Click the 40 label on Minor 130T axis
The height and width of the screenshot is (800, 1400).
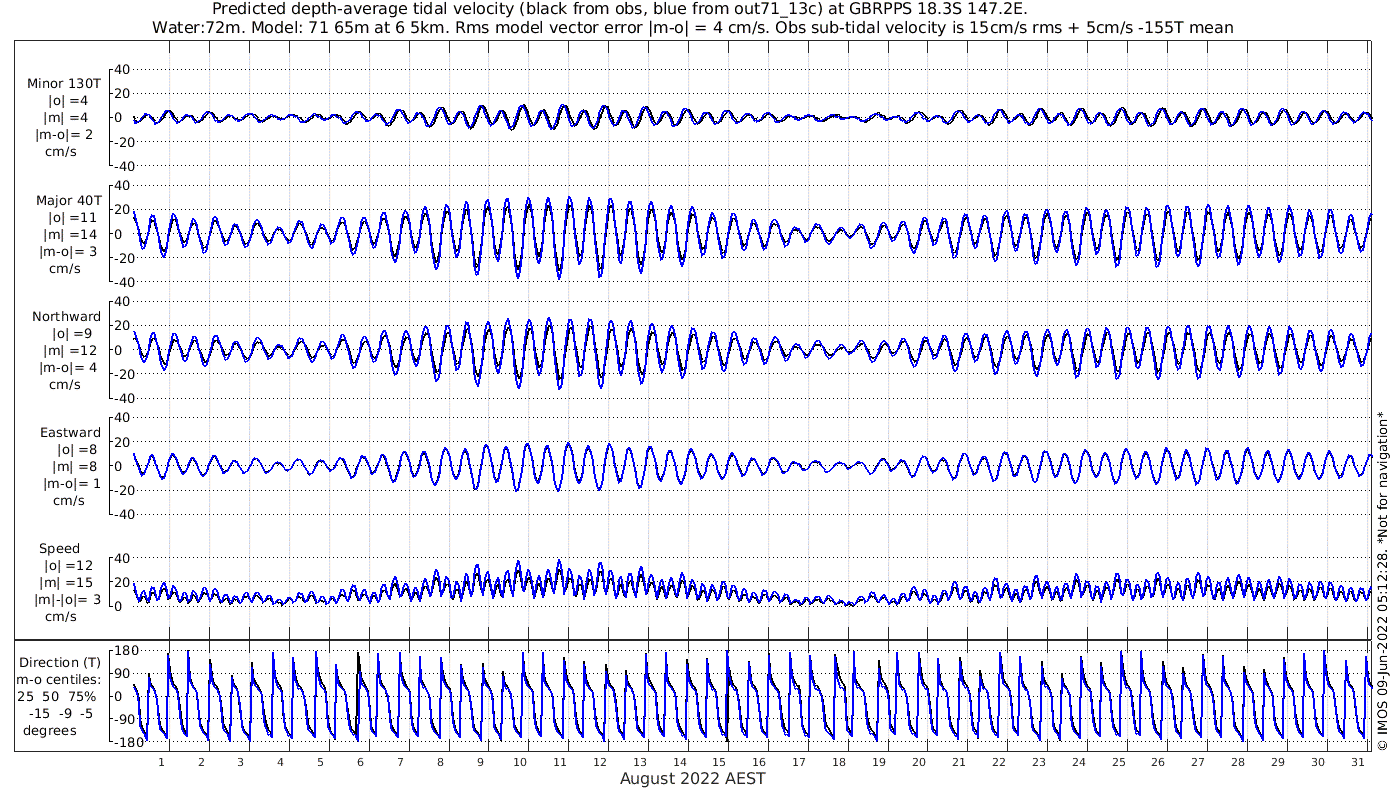tap(122, 69)
